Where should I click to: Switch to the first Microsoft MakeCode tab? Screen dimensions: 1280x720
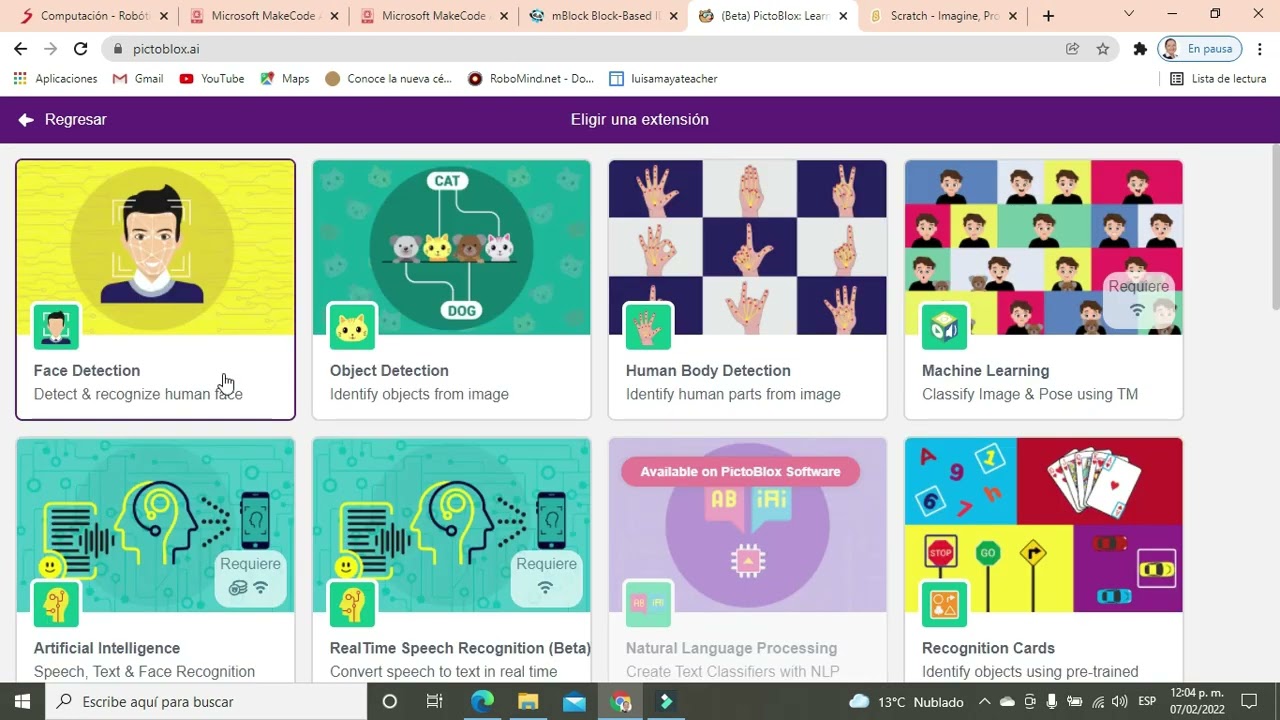(x=264, y=16)
